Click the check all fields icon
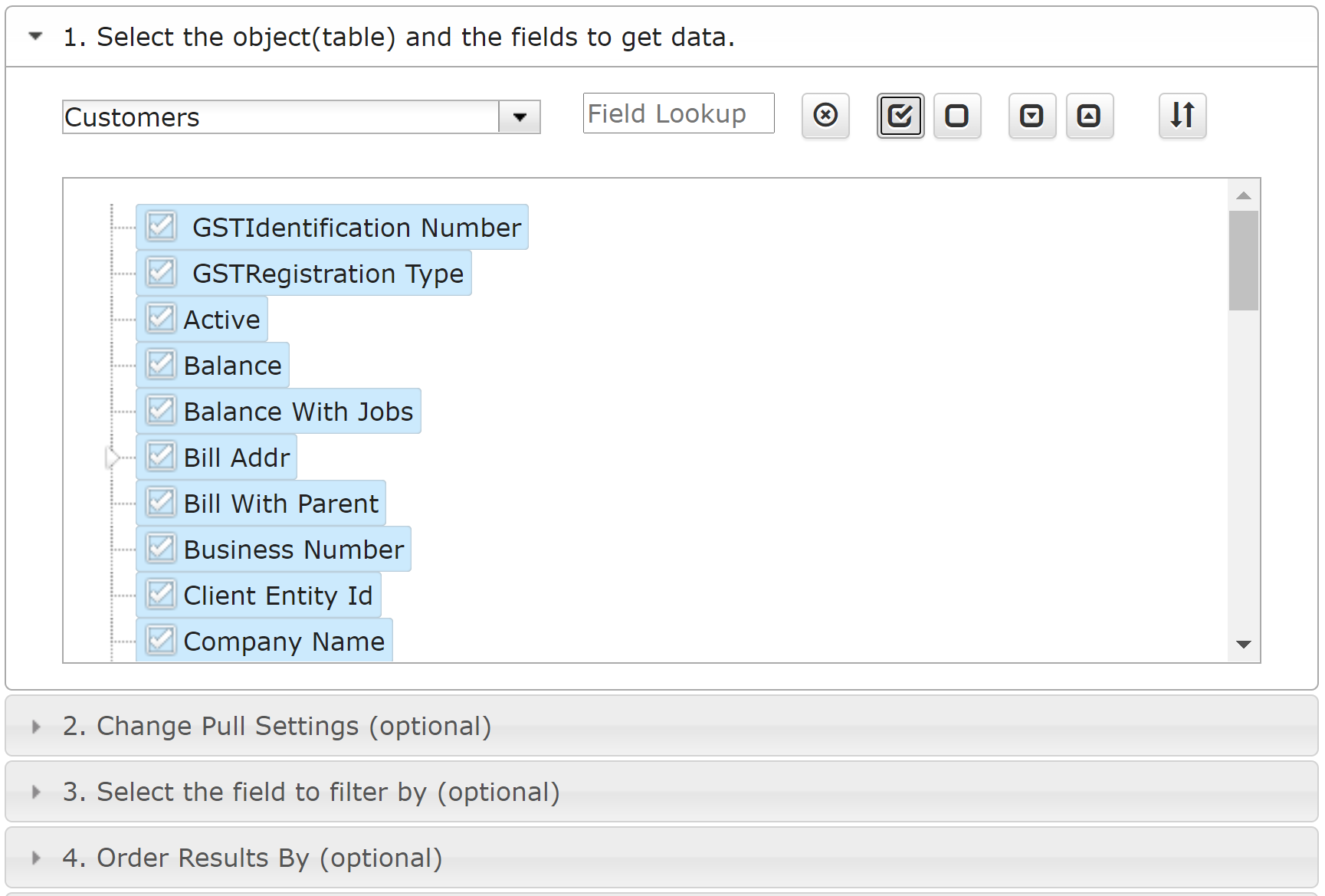Screen dimensions: 1325x896 click(900, 116)
